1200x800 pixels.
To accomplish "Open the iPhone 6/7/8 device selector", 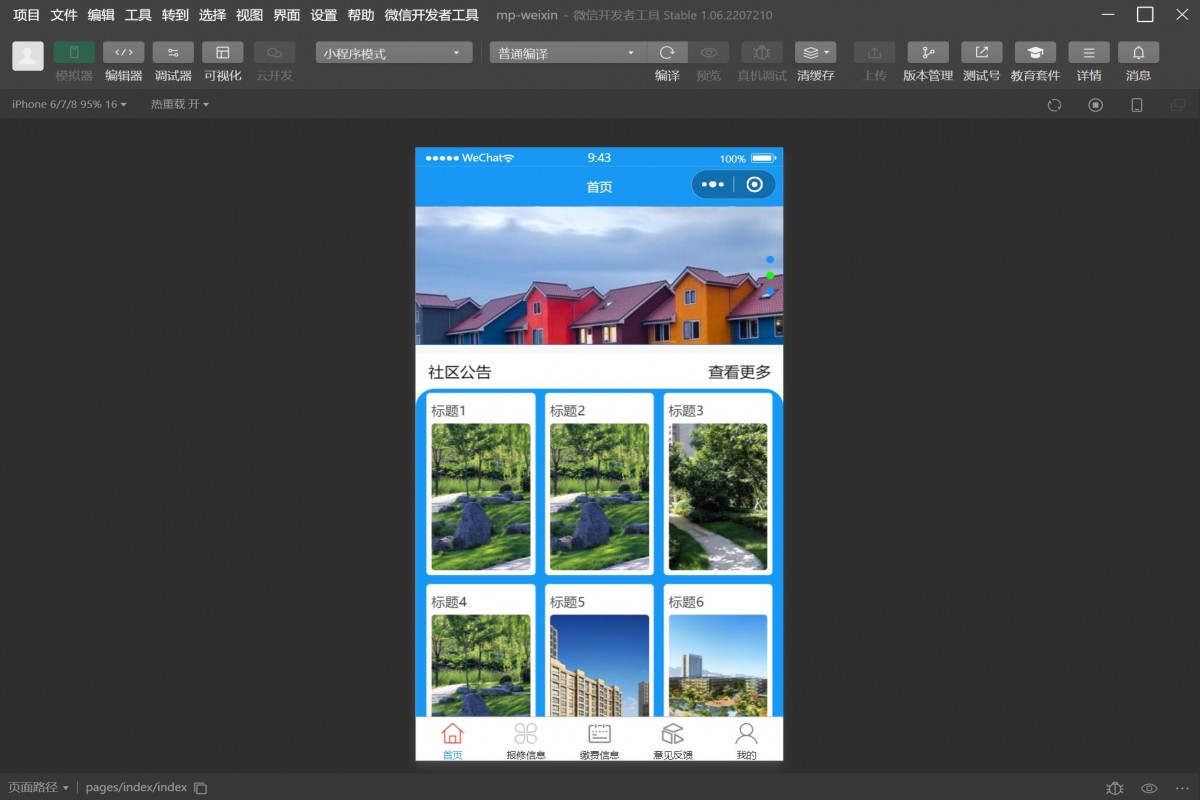I will (68, 104).
